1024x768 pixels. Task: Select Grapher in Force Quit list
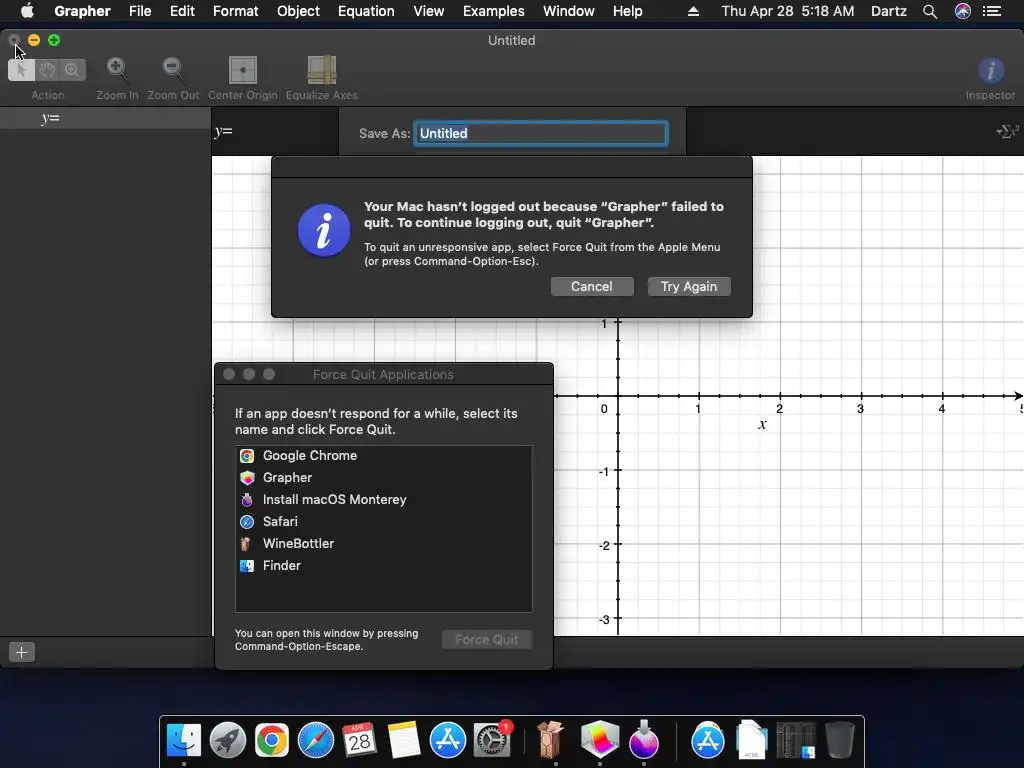coord(383,477)
